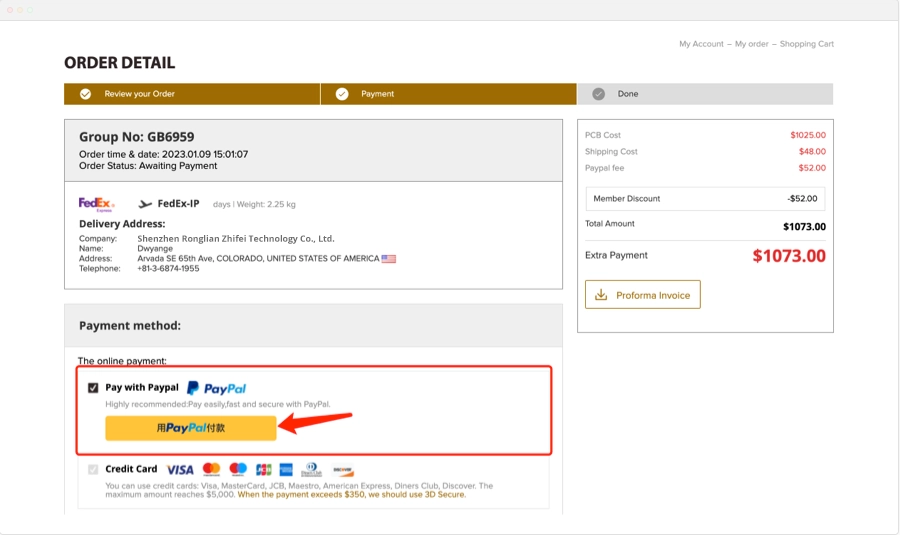Click the American Express card logo
The width and height of the screenshot is (900, 535).
[x=286, y=469]
